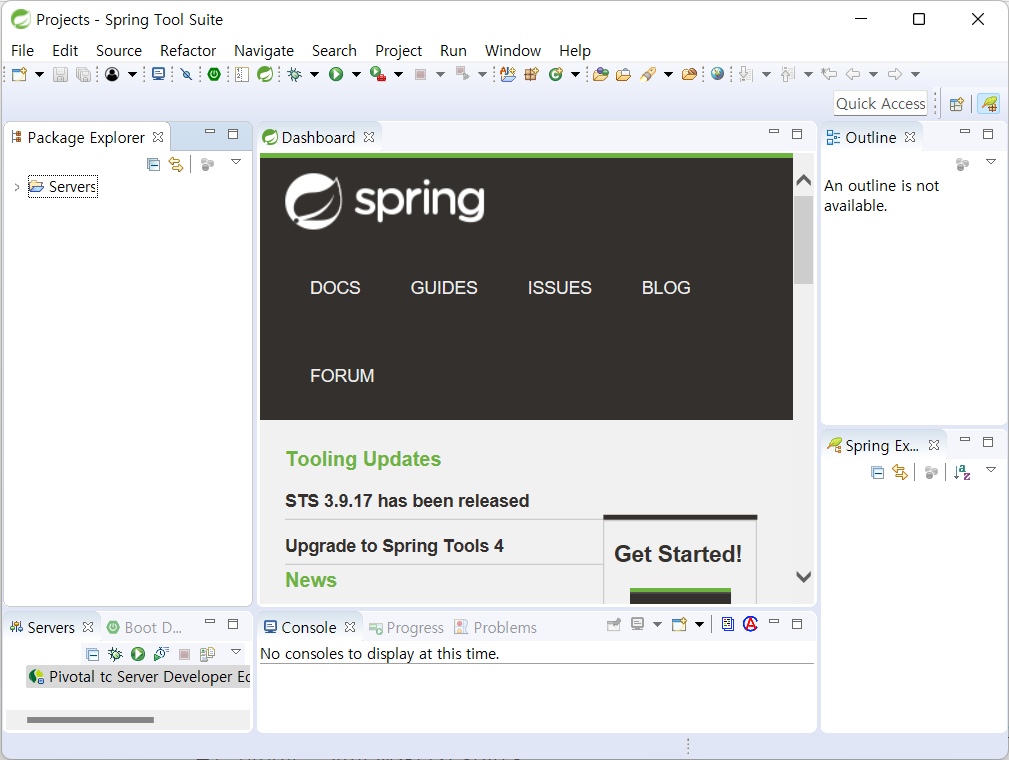Click the blue document icon in the Console toolbar
The width and height of the screenshot is (1009, 760).
728,624
